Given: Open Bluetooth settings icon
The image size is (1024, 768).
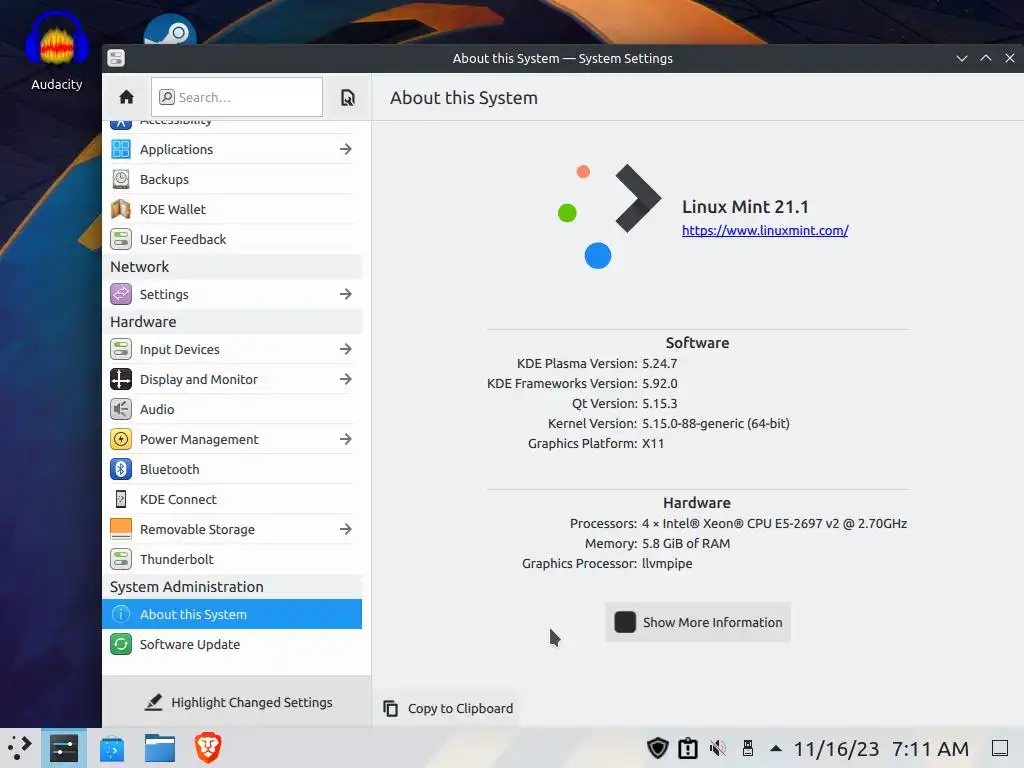Looking at the screenshot, I should pos(121,469).
